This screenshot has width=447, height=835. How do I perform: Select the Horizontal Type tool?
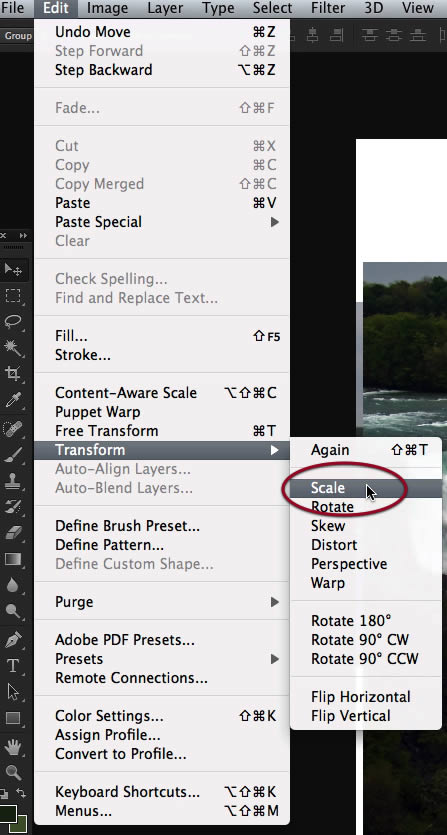(x=13, y=666)
